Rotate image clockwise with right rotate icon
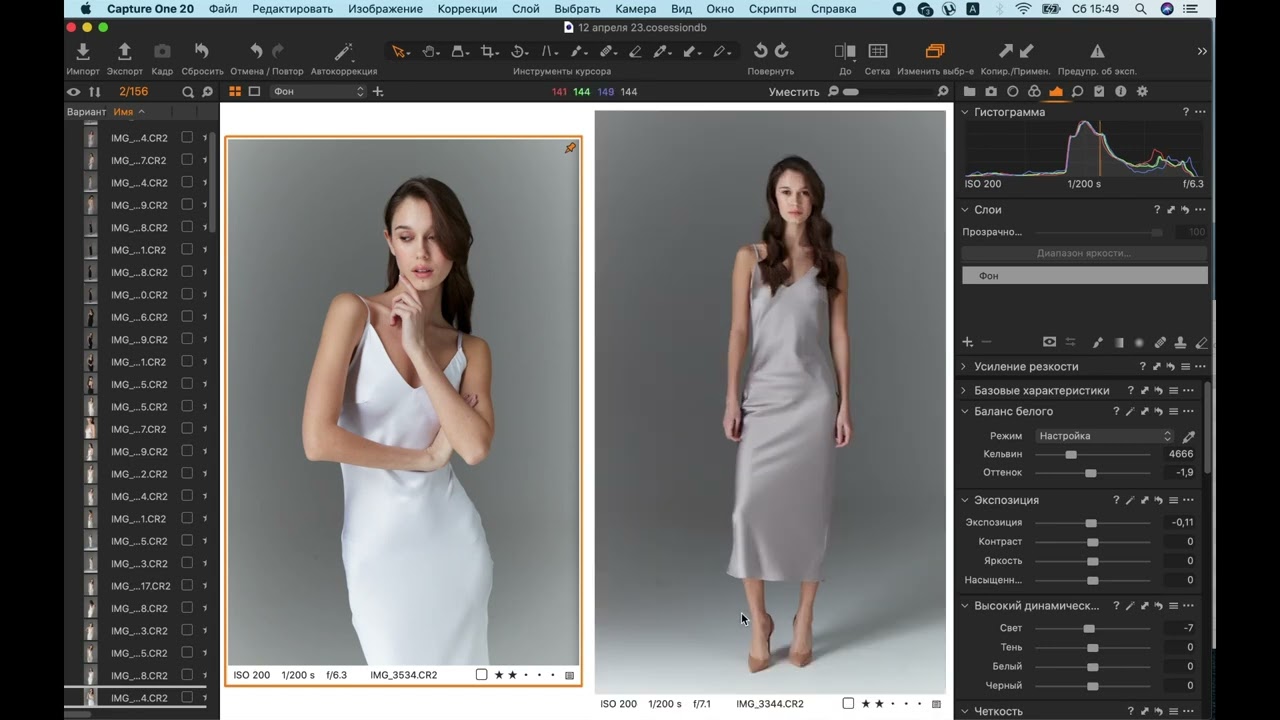 point(781,51)
